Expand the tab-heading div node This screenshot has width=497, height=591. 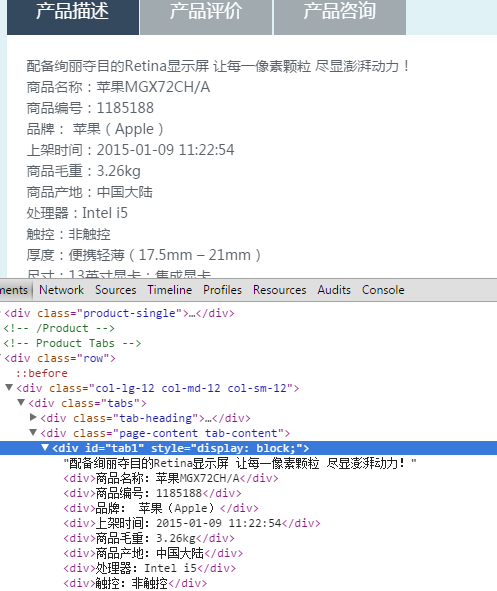click(33, 417)
